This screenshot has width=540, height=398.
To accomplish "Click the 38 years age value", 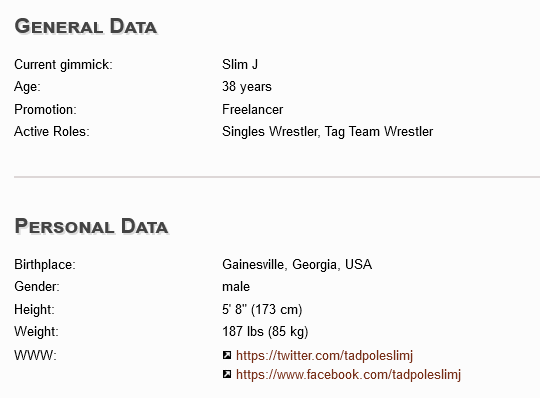I will (x=247, y=87).
